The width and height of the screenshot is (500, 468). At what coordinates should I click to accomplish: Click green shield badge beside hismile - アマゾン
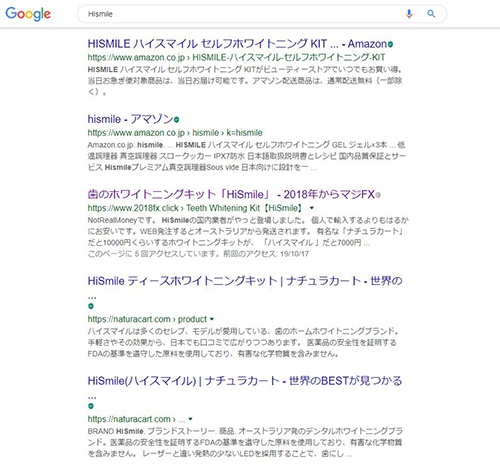tap(176, 119)
